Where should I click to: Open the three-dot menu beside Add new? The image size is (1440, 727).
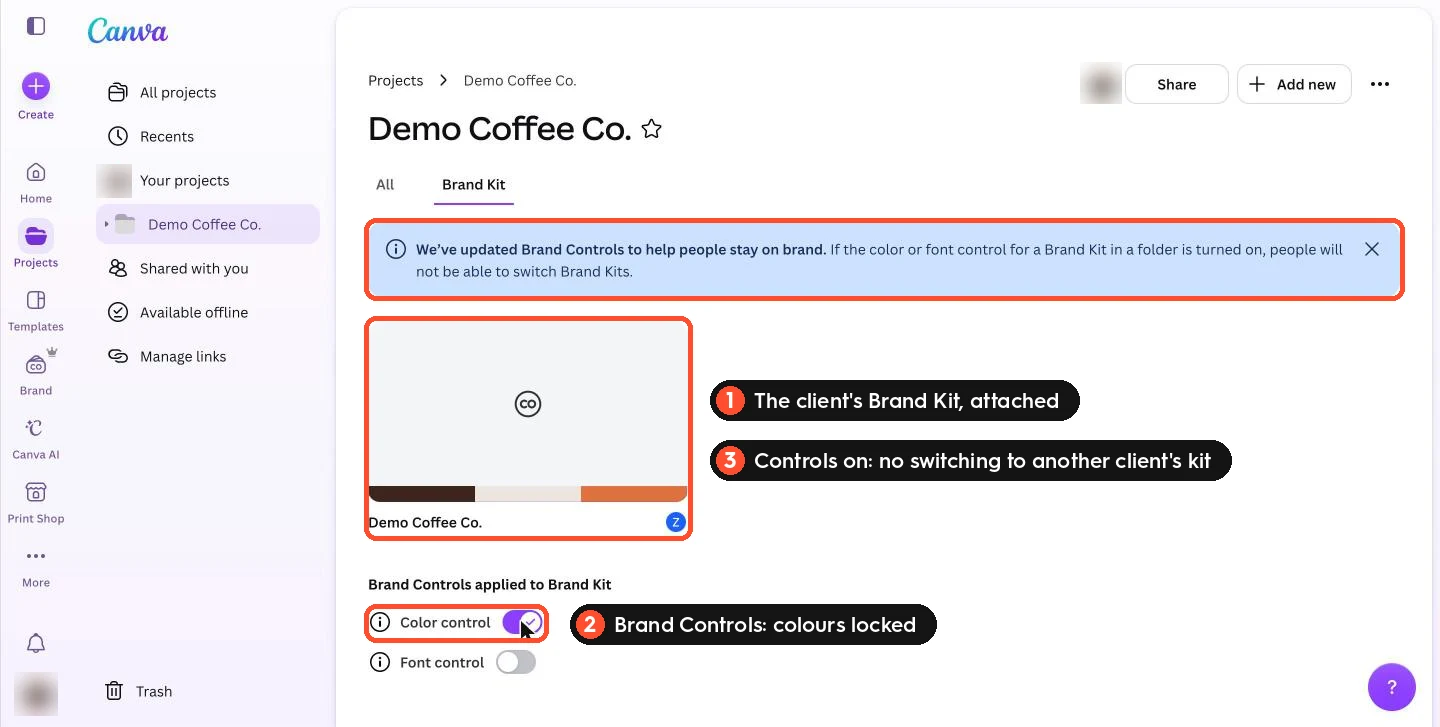point(1380,84)
